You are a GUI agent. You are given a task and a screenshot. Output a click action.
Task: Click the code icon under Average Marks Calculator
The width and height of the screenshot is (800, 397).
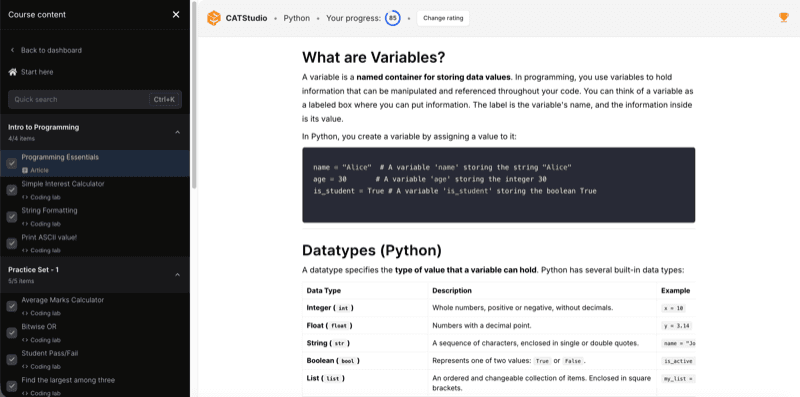24,313
